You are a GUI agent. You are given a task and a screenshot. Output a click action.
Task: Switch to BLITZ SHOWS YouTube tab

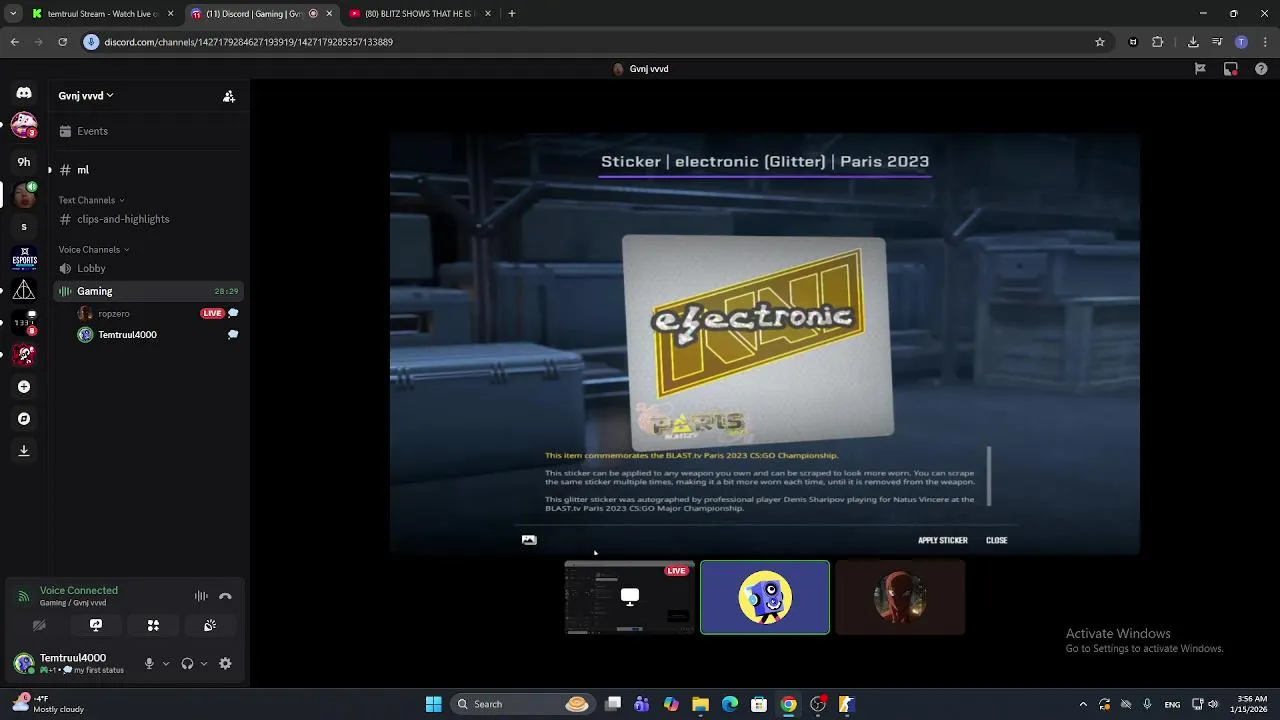click(x=420, y=14)
